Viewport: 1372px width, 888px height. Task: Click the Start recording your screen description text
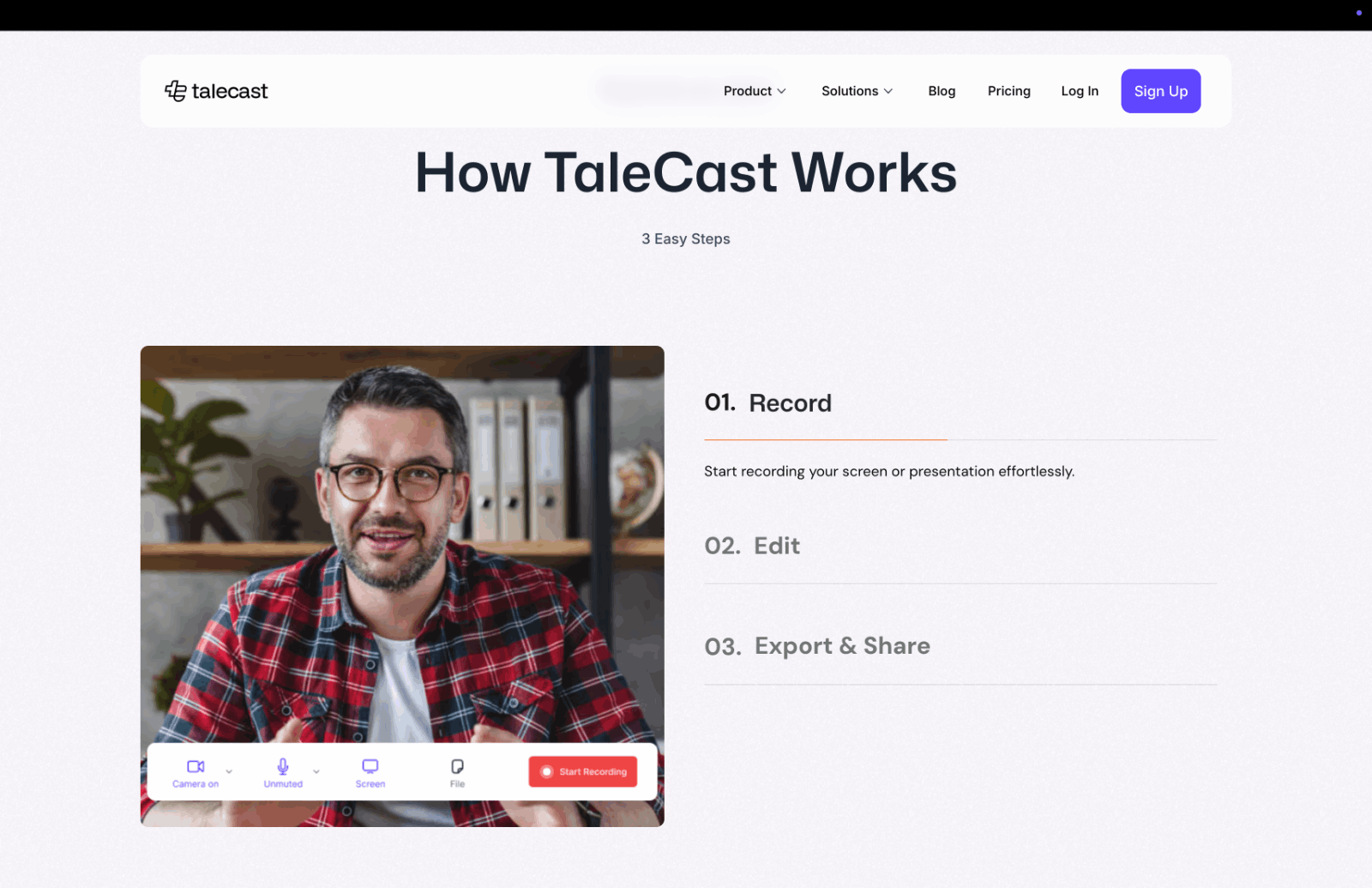pyautogui.click(x=889, y=471)
